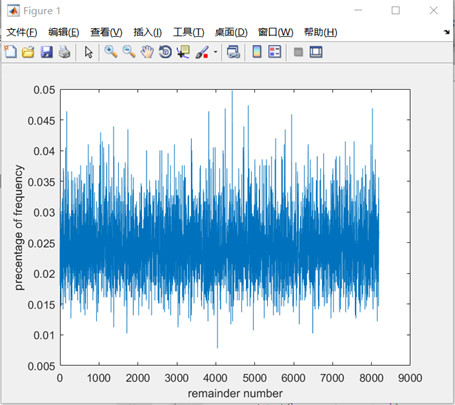Insert legend using toolbar icon

tap(275, 52)
